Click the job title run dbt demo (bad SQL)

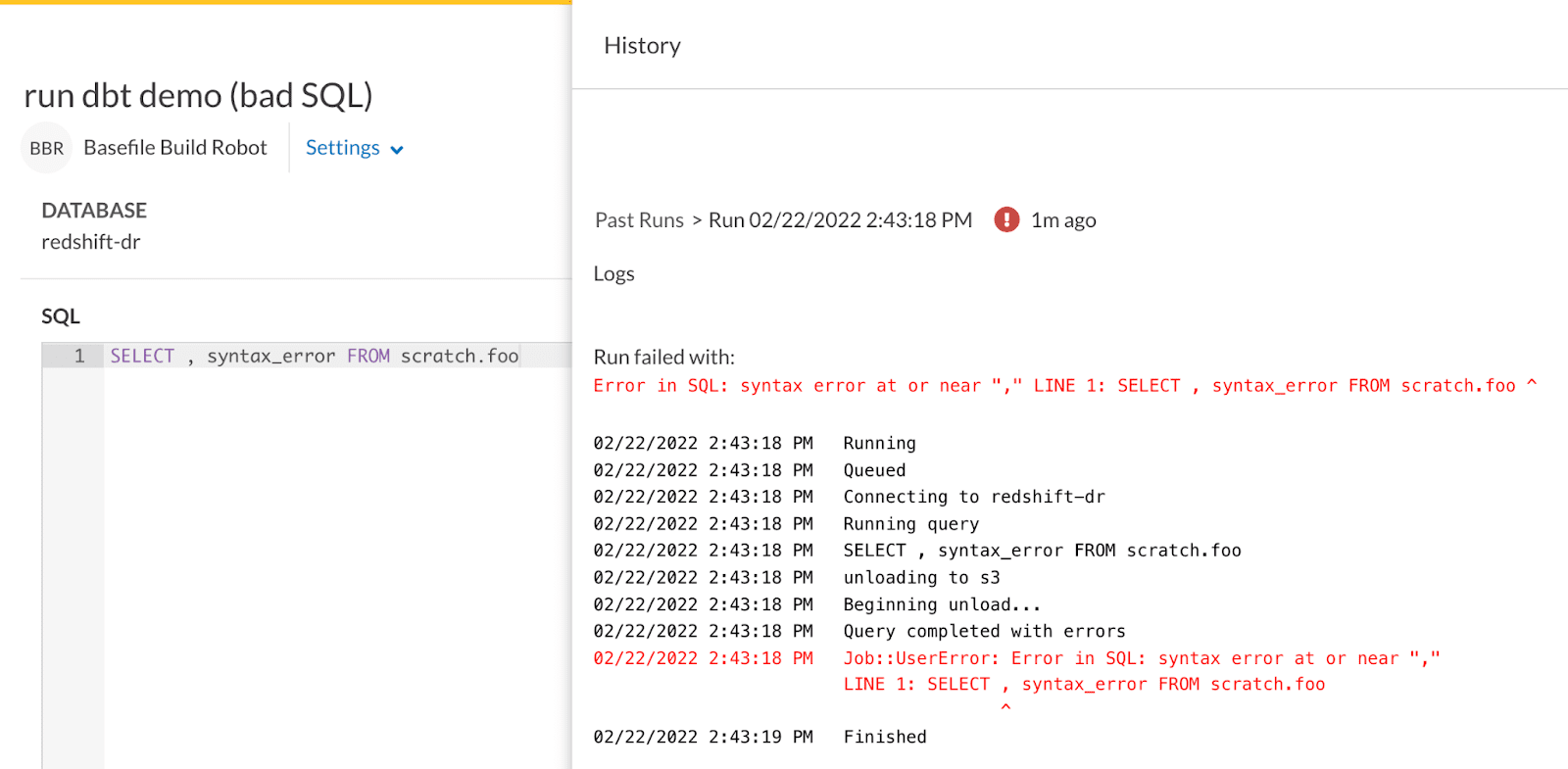198,95
